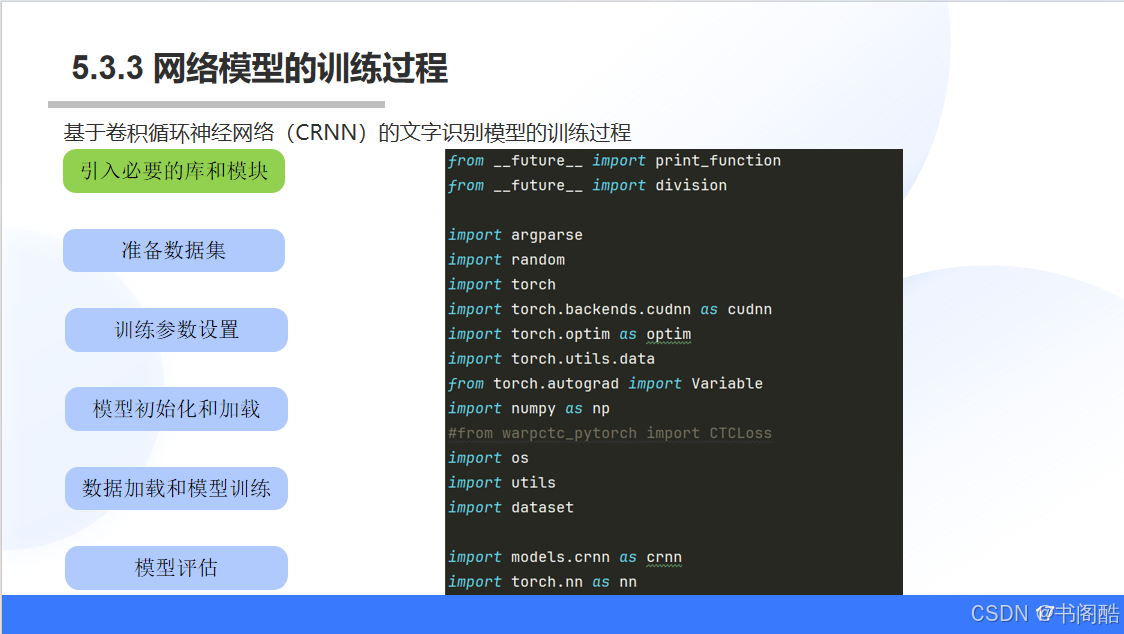Click the 准备数据集 step button
Viewport: 1124px width, 634px height.
click(x=174, y=250)
